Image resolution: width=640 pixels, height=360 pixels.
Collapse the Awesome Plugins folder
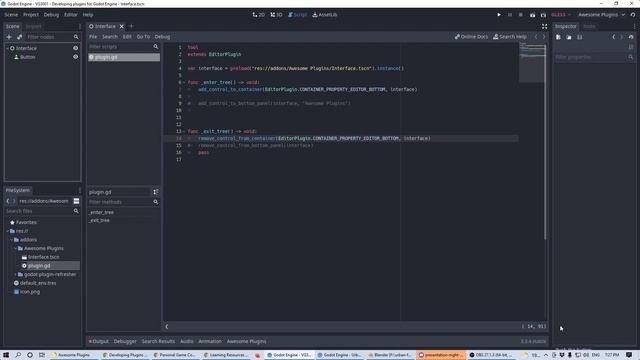[x=16, y=248]
